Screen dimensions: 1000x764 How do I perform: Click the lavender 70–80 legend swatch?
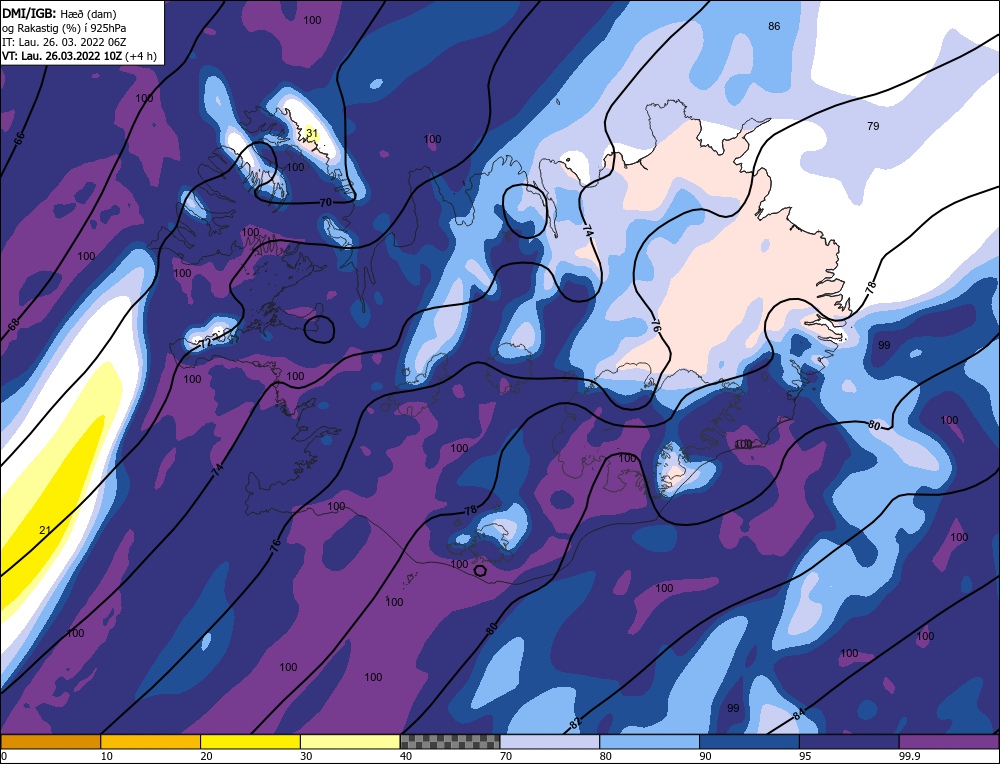pyautogui.click(x=550, y=742)
